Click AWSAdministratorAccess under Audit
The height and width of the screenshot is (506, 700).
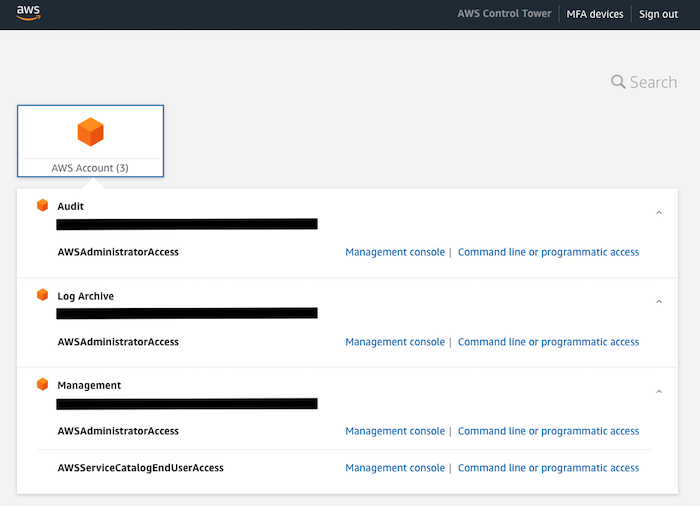(x=118, y=252)
